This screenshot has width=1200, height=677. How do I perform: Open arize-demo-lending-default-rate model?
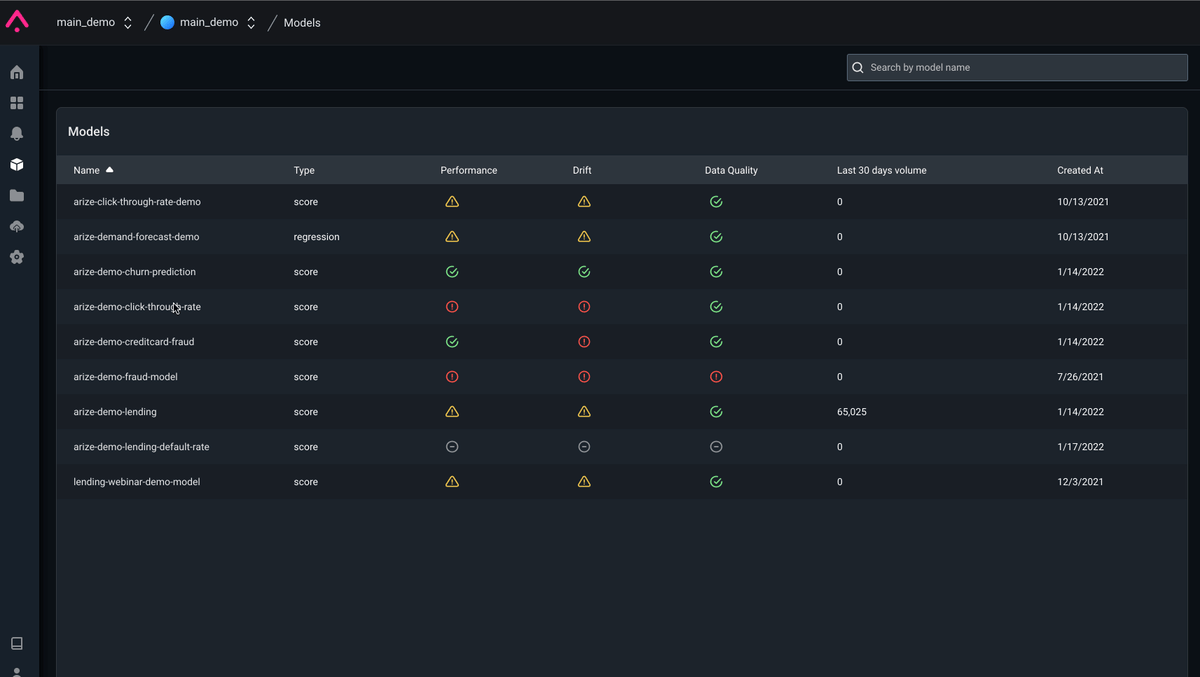pos(141,447)
